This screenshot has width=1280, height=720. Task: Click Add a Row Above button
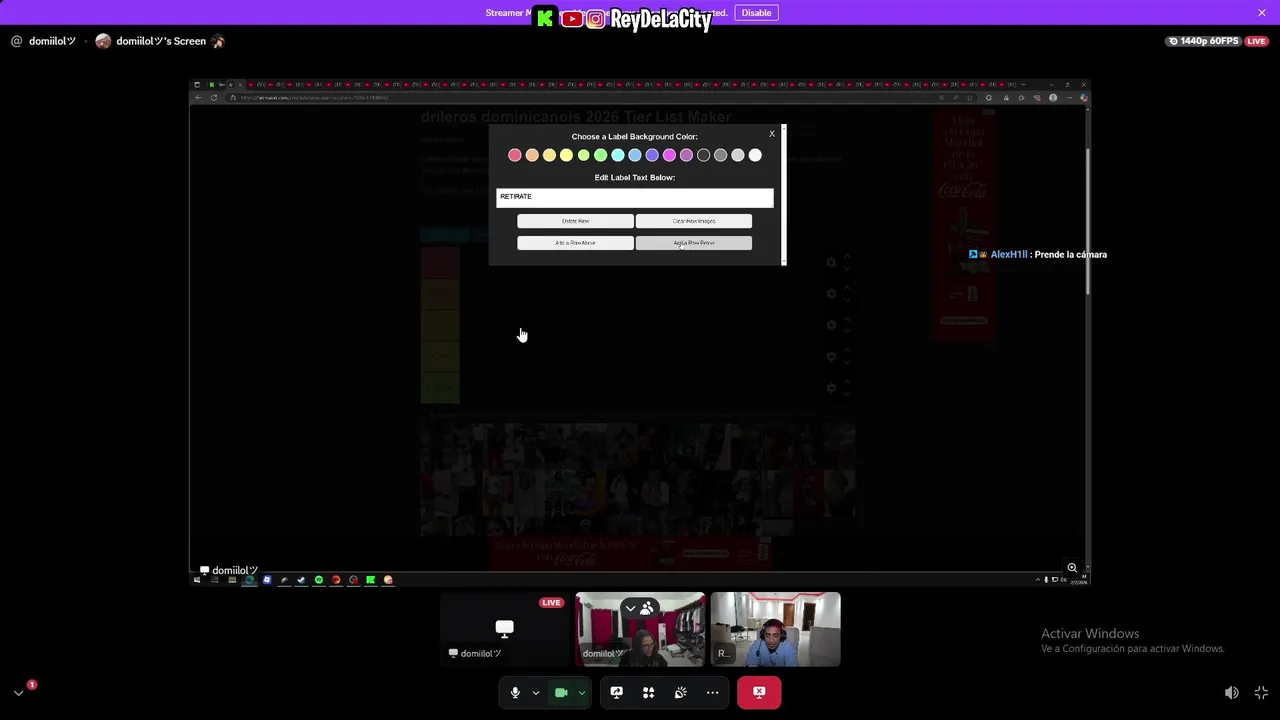click(575, 243)
